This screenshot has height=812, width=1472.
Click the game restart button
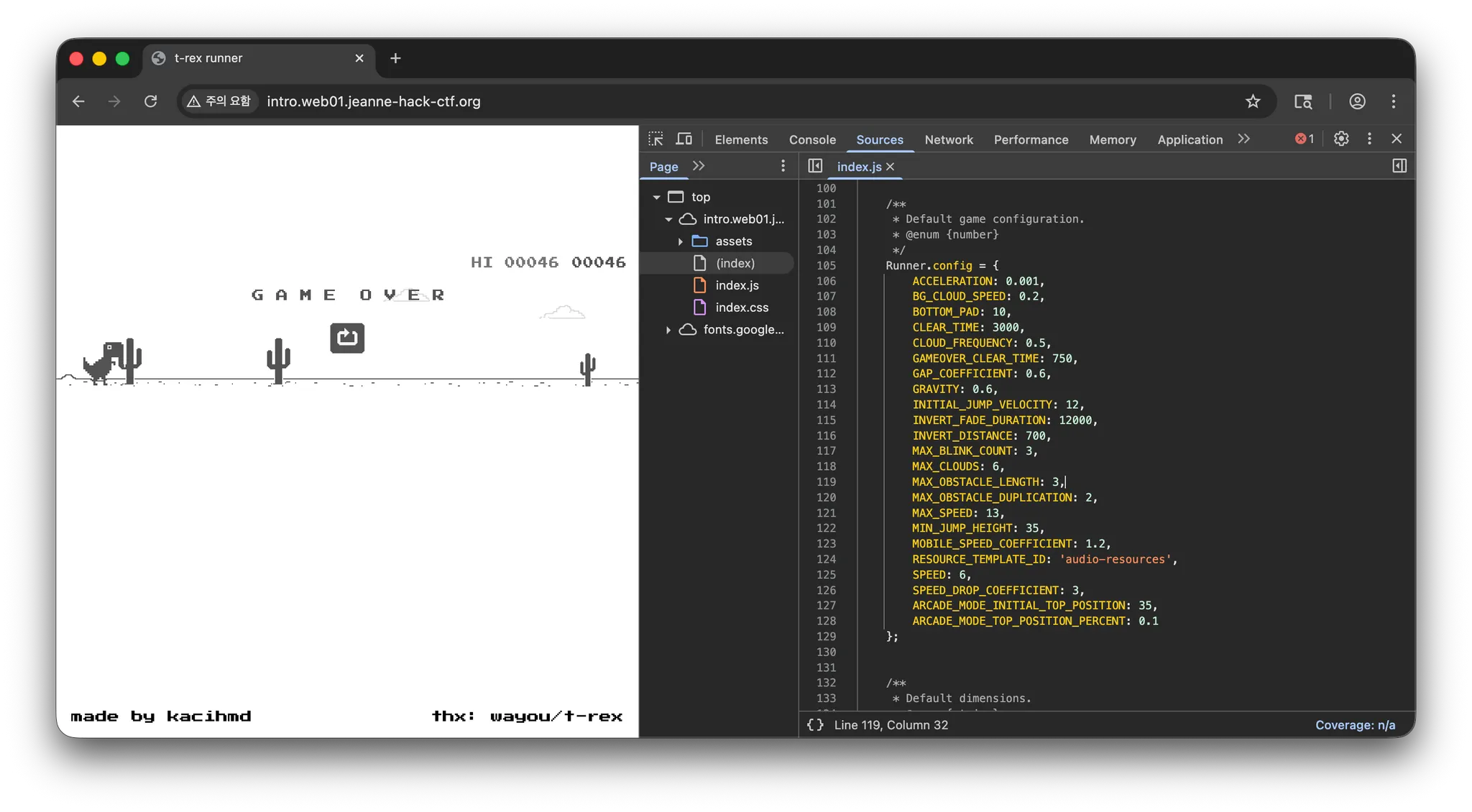[x=347, y=338]
